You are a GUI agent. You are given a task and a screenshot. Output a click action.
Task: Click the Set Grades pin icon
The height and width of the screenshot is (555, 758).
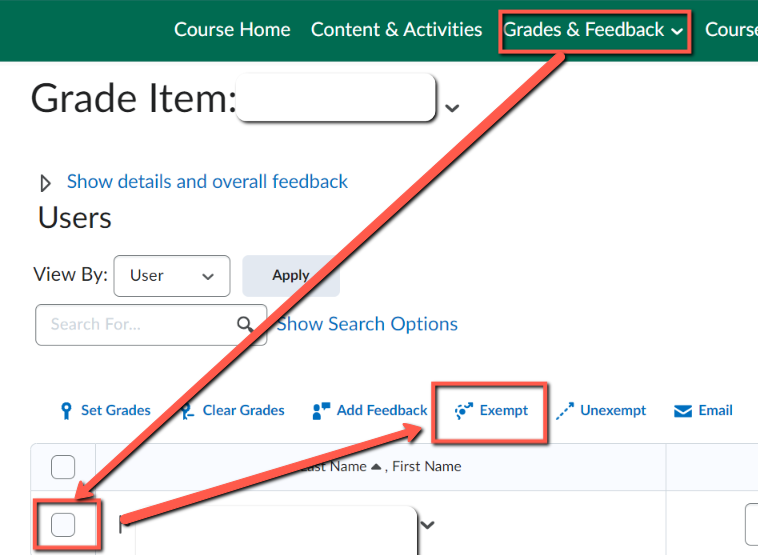pos(66,410)
